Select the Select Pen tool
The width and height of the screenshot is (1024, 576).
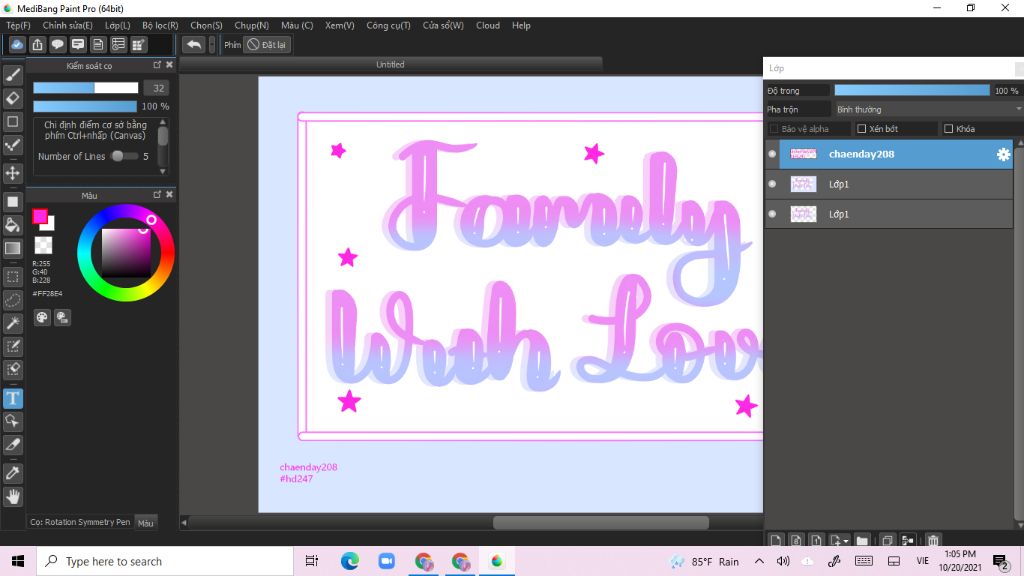12,346
